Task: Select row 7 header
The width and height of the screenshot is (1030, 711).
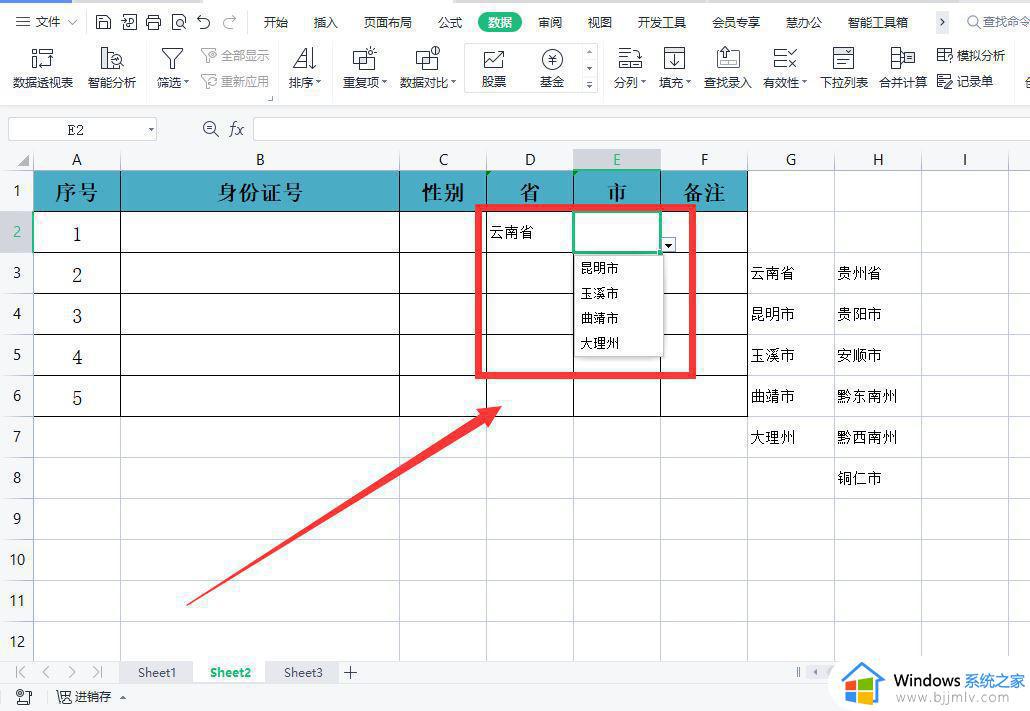Action: click(16, 437)
